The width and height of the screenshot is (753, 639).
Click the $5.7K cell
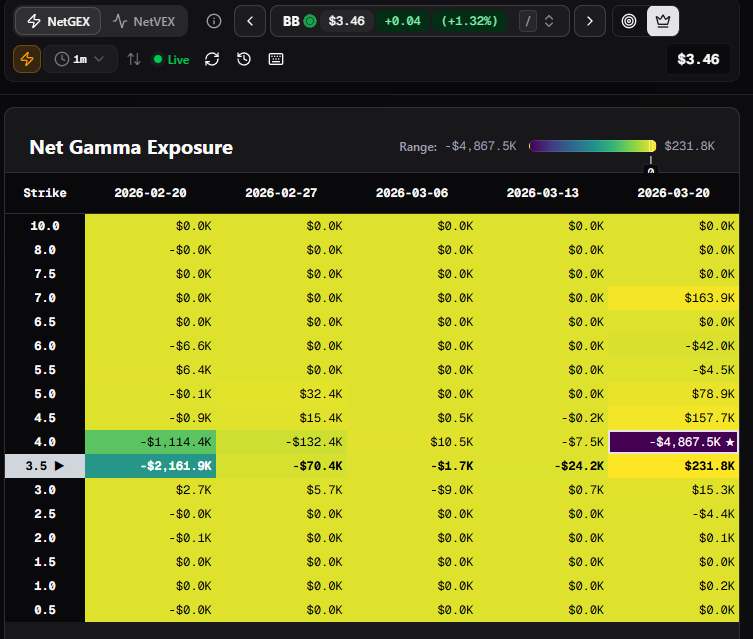pyautogui.click(x=281, y=490)
